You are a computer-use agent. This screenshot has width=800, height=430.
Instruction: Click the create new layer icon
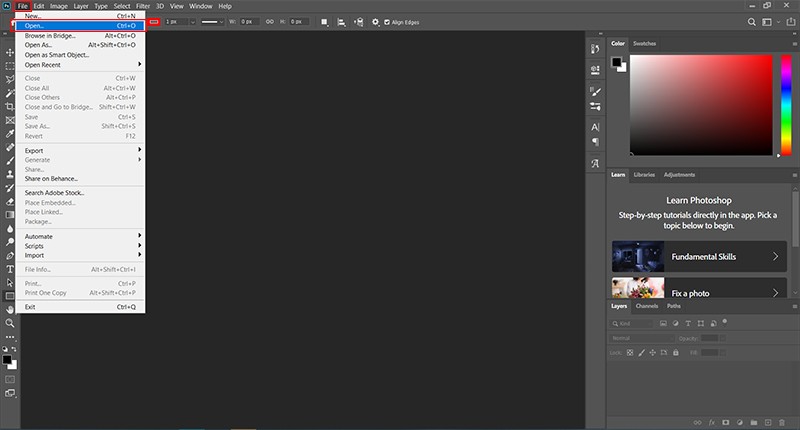pyautogui.click(x=767, y=422)
